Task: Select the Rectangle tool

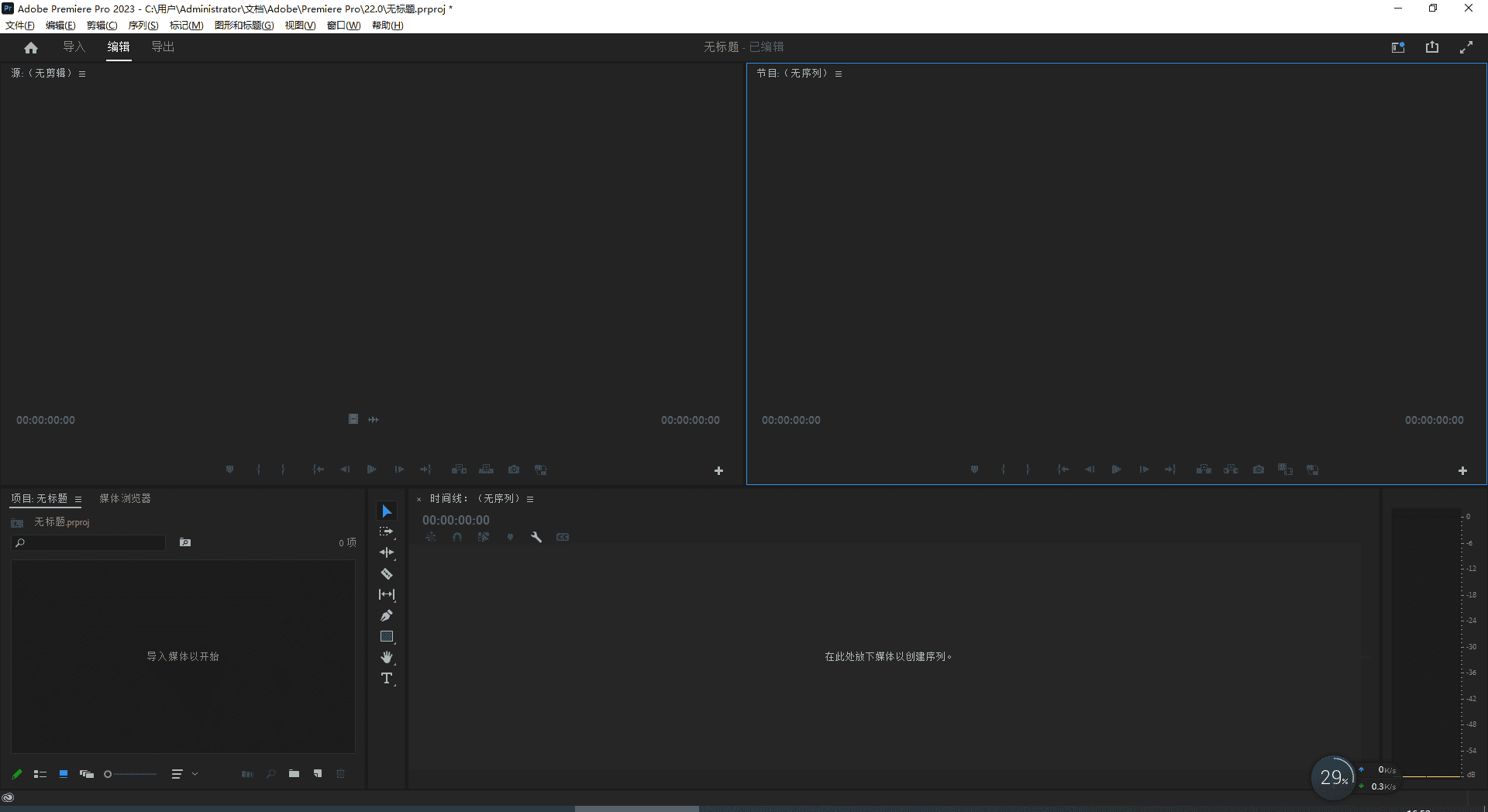Action: click(387, 636)
